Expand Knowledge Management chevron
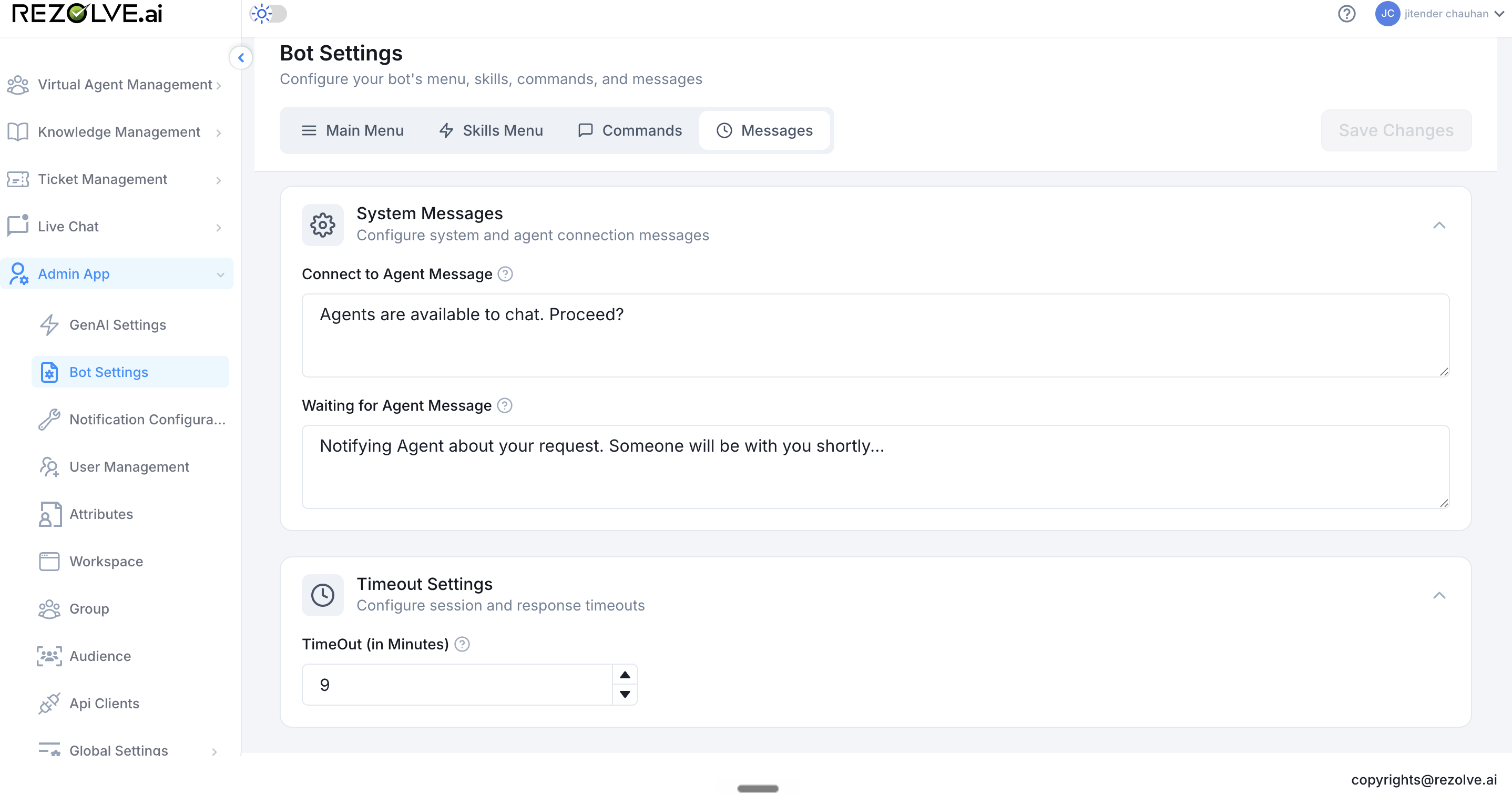 point(218,133)
